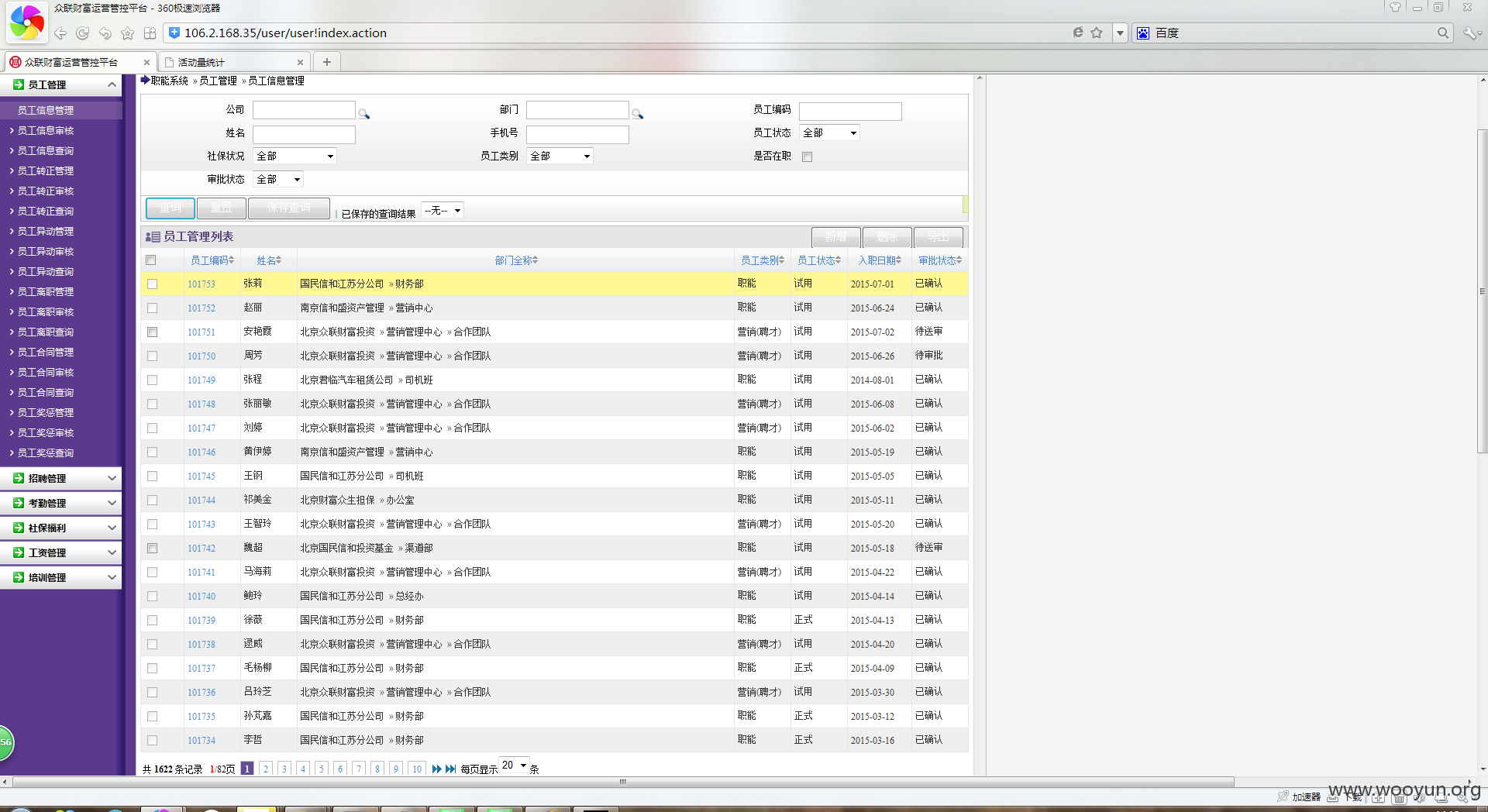Click the search magnifier in Baidu box
This screenshot has width=1488, height=812.
(x=1442, y=33)
